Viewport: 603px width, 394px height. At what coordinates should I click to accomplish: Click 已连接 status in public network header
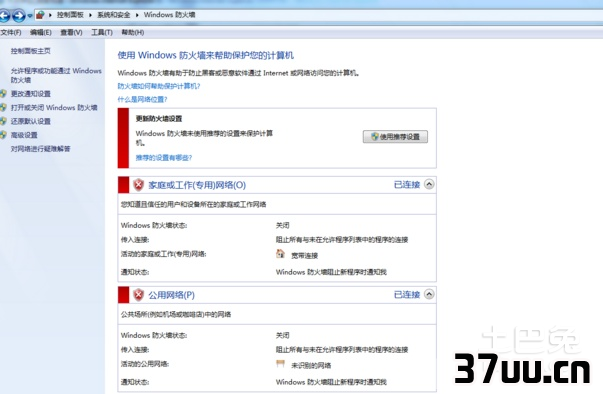pyautogui.click(x=407, y=294)
